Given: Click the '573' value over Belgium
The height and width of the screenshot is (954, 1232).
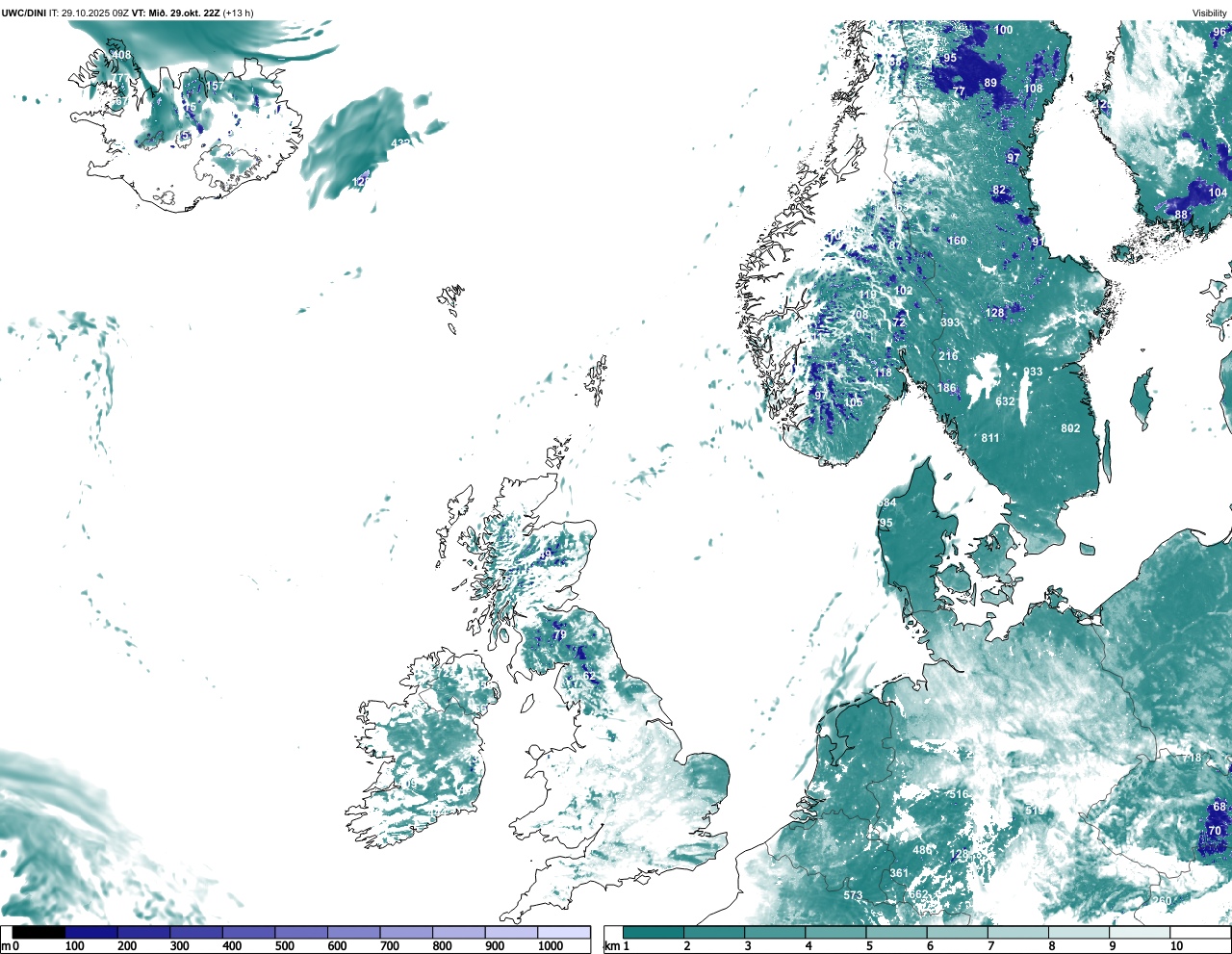Looking at the screenshot, I should (x=853, y=895).
